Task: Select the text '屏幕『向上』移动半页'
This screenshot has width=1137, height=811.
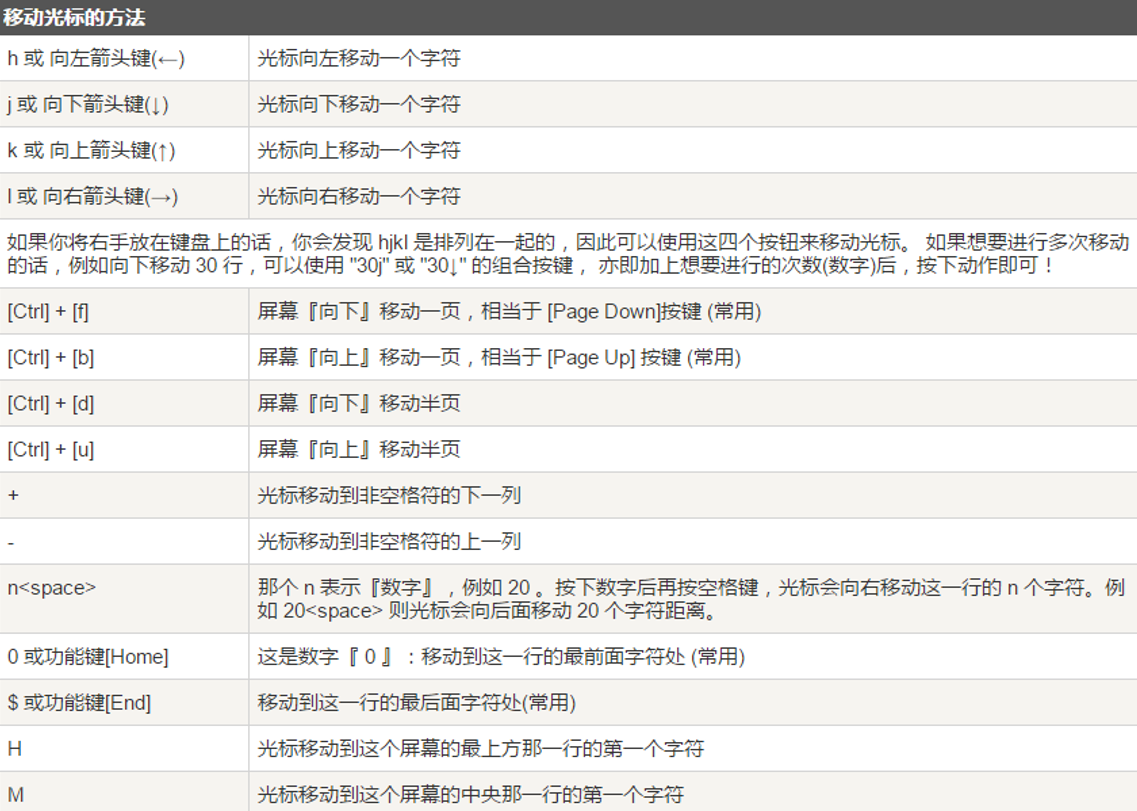Action: click(x=359, y=449)
